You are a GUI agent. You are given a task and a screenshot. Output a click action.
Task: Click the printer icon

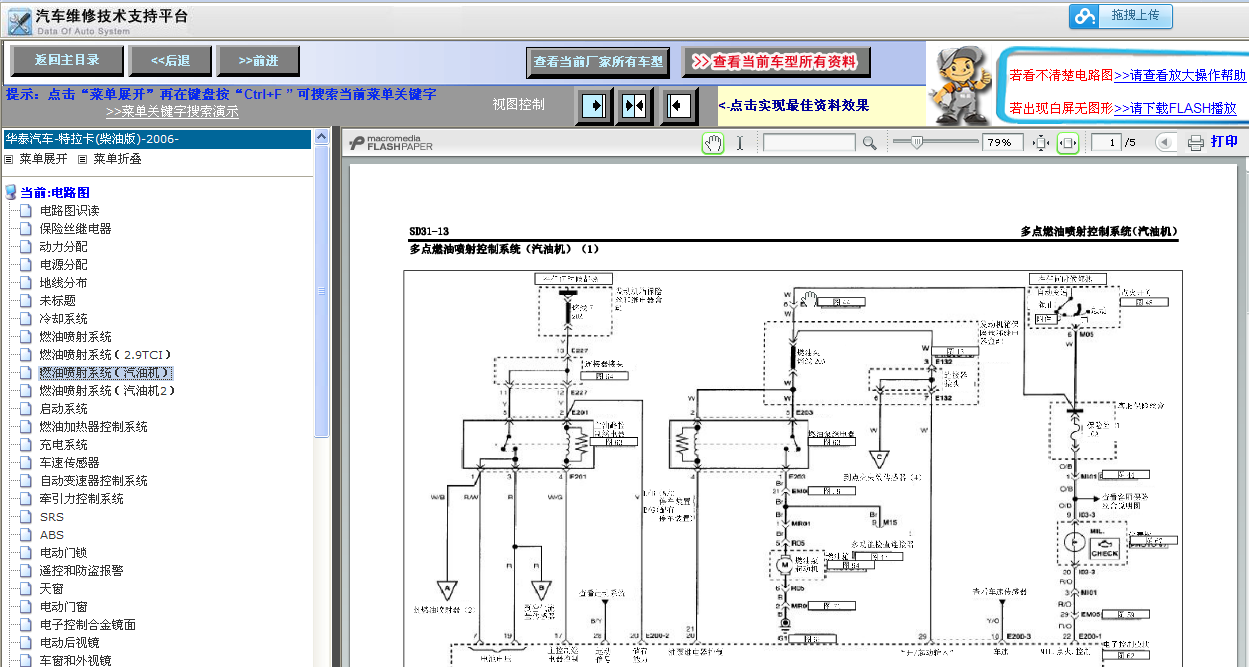(1195, 143)
